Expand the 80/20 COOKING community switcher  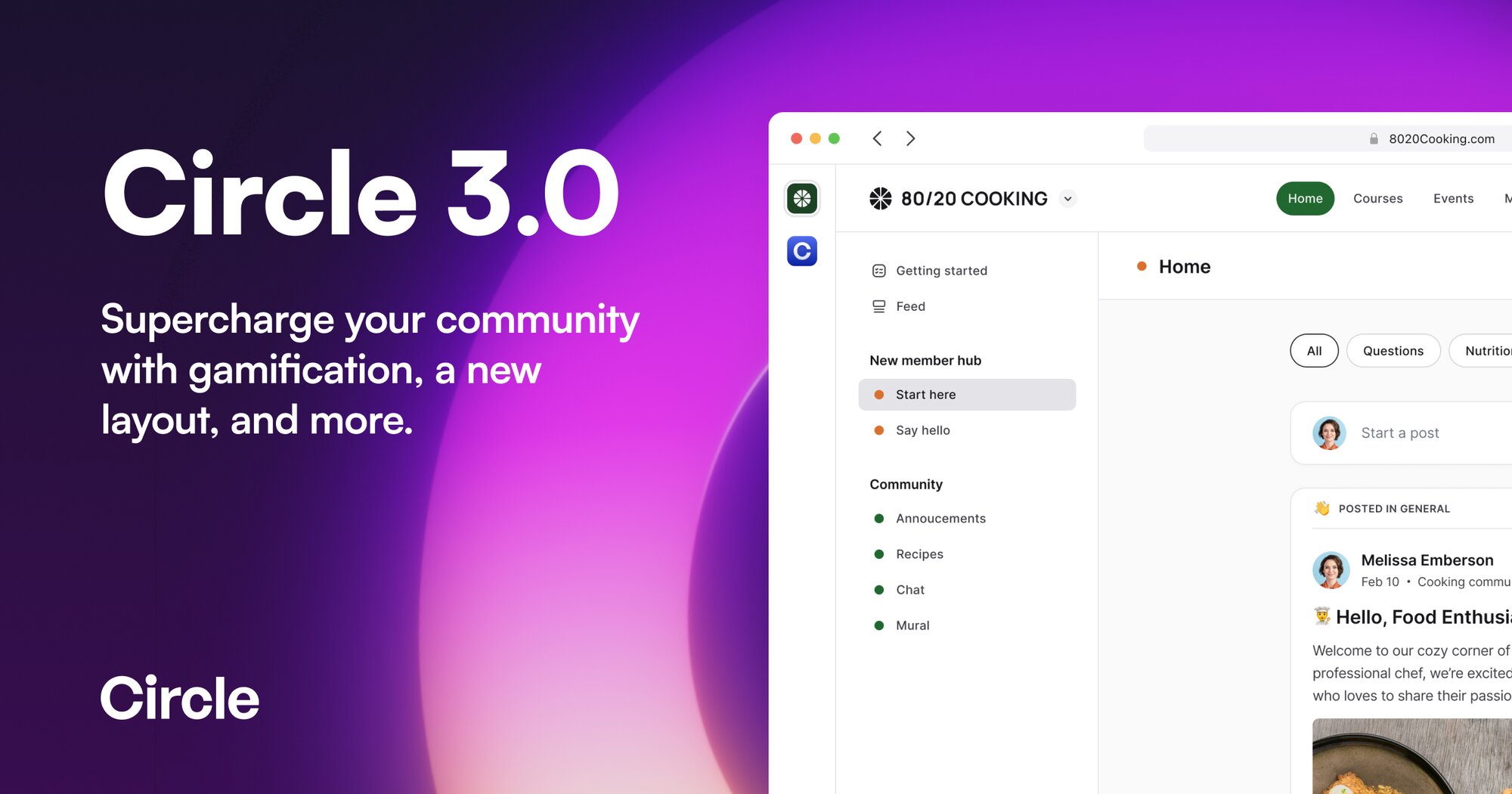[x=1067, y=198]
